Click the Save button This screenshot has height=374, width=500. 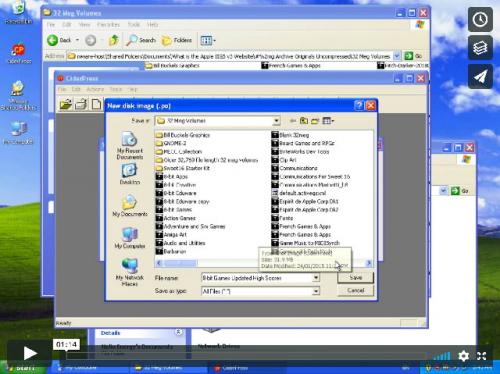point(356,277)
